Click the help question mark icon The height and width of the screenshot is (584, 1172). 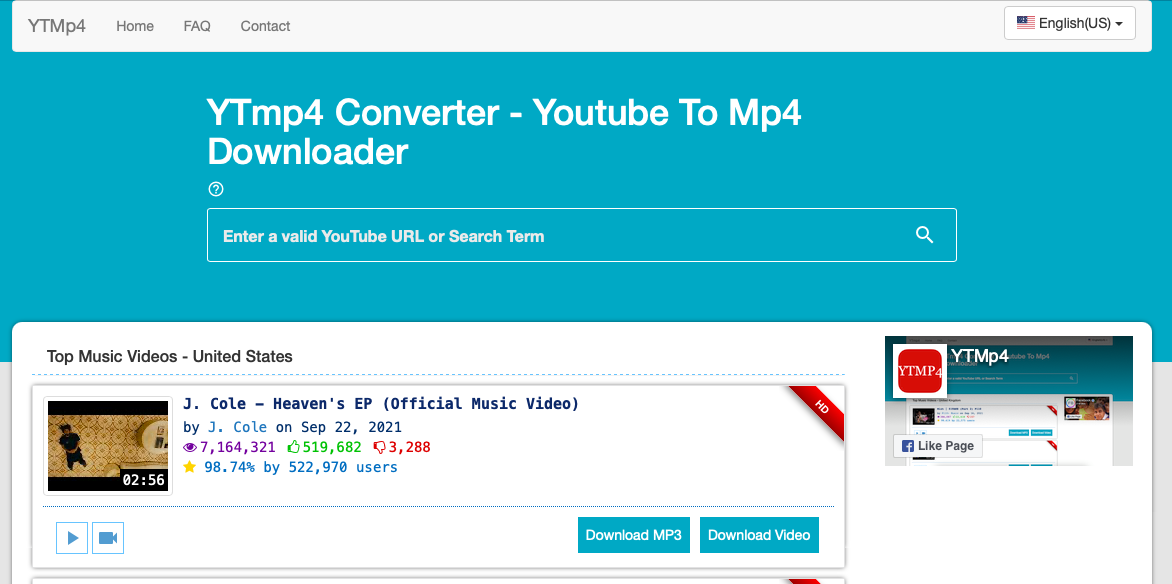[216, 189]
